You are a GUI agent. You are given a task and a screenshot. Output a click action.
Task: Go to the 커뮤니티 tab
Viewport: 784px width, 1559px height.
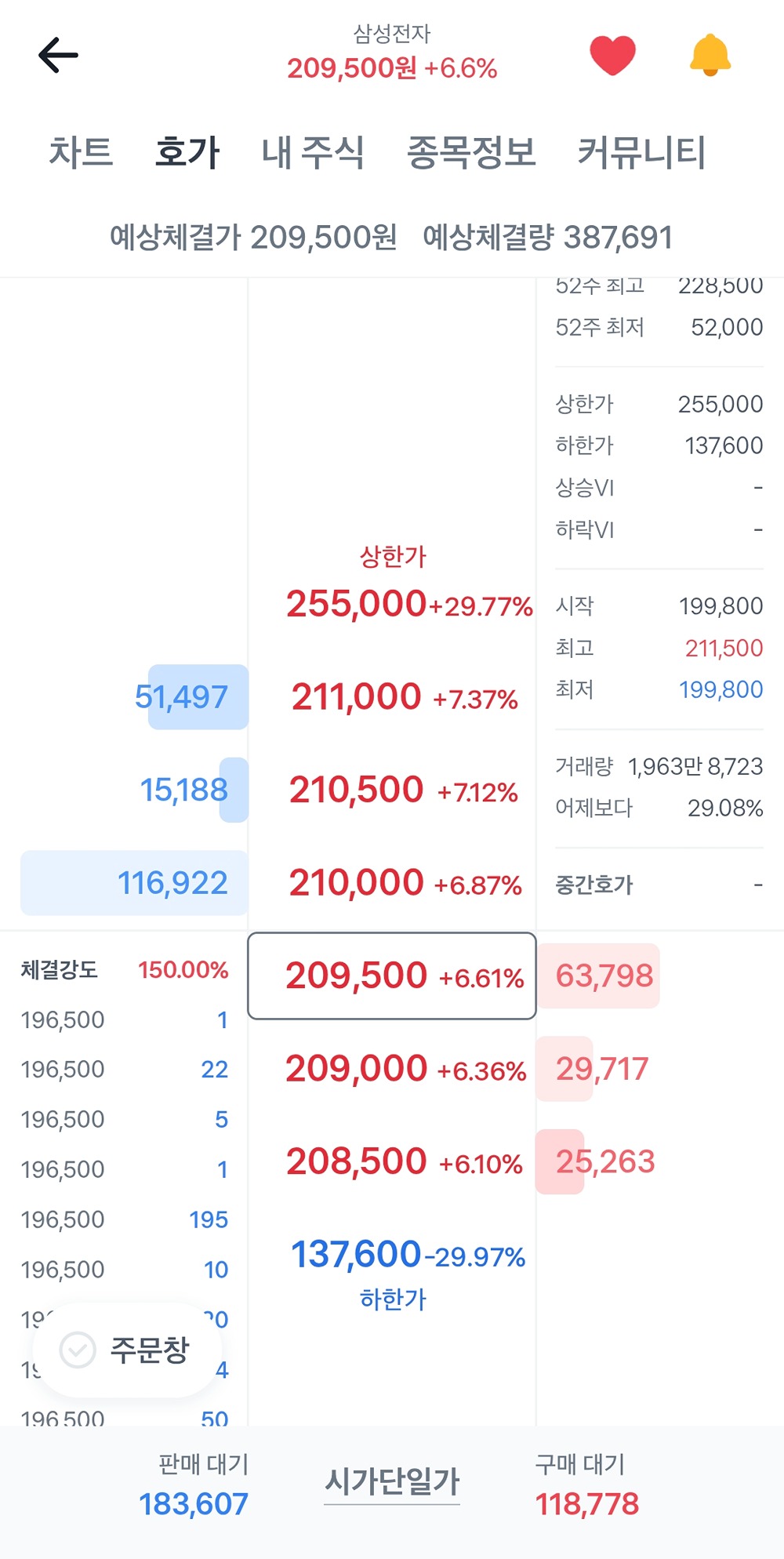tap(641, 152)
